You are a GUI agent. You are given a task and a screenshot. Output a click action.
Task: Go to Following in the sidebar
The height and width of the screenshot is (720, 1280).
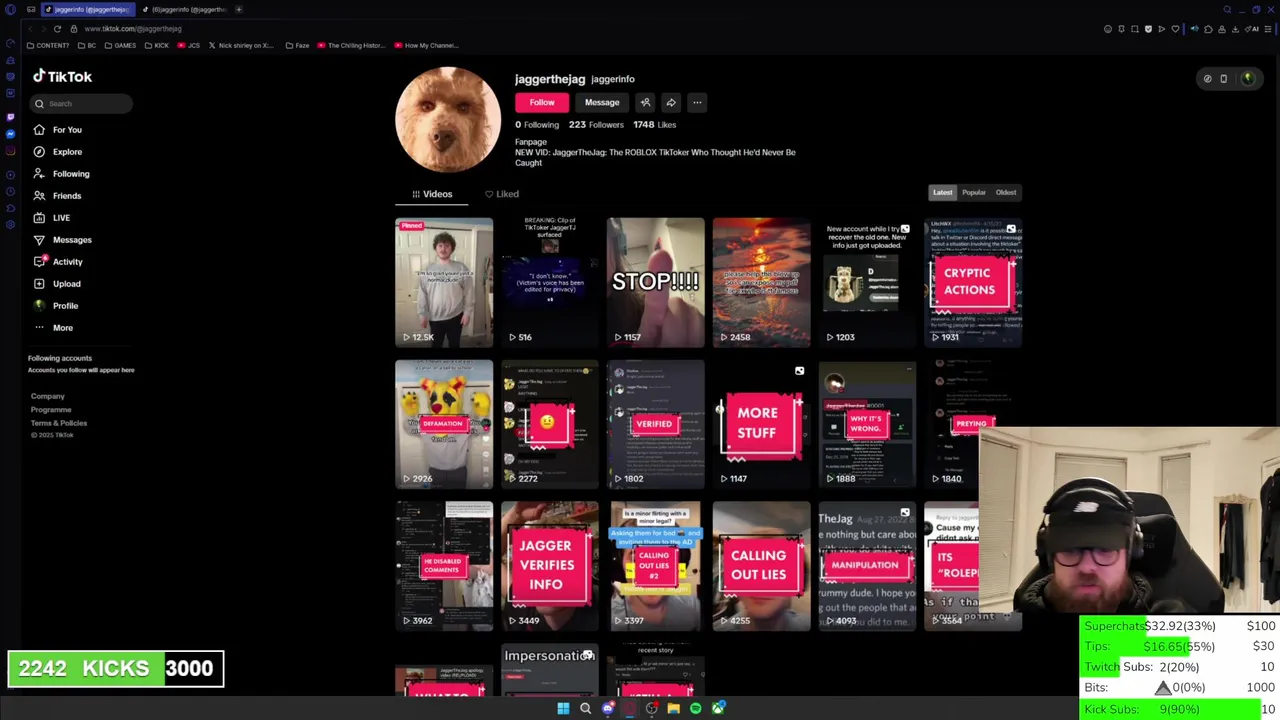(60, 174)
